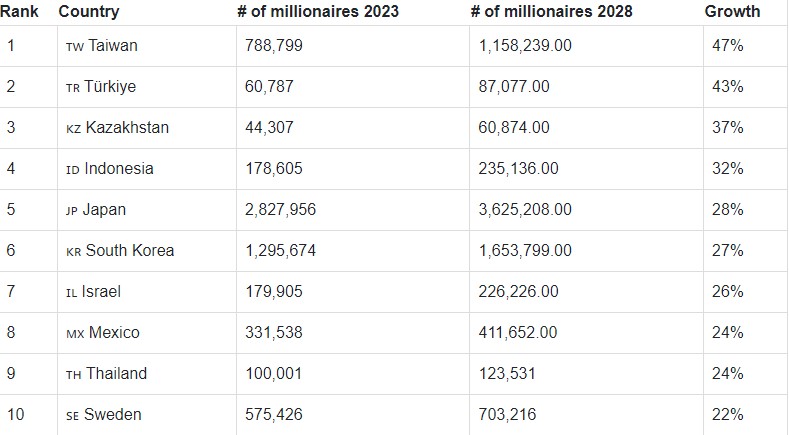Click the KZ country code before Kazakhstan
The width and height of the screenshot is (789, 435).
pyautogui.click(x=73, y=129)
